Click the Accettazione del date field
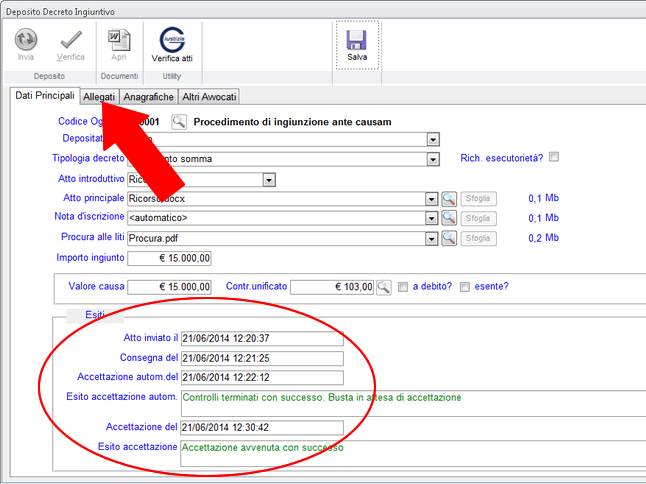This screenshot has height=484, width=646. point(262,428)
